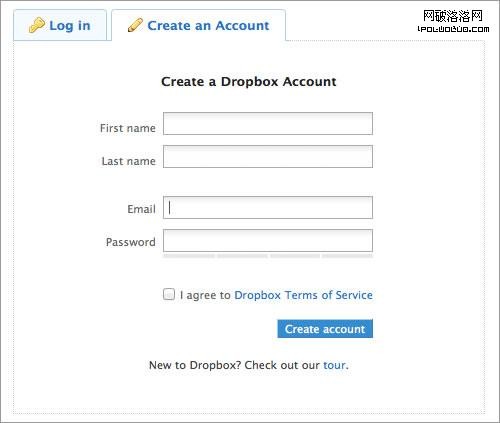Click the pencil icon beside Create an Account
500x423 pixels.
pos(135,25)
